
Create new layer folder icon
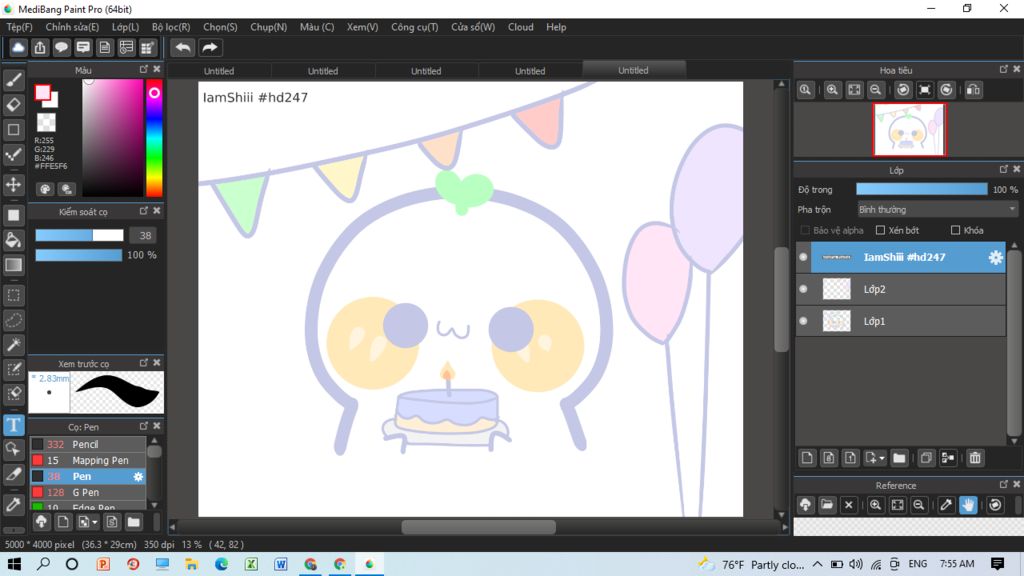point(899,458)
